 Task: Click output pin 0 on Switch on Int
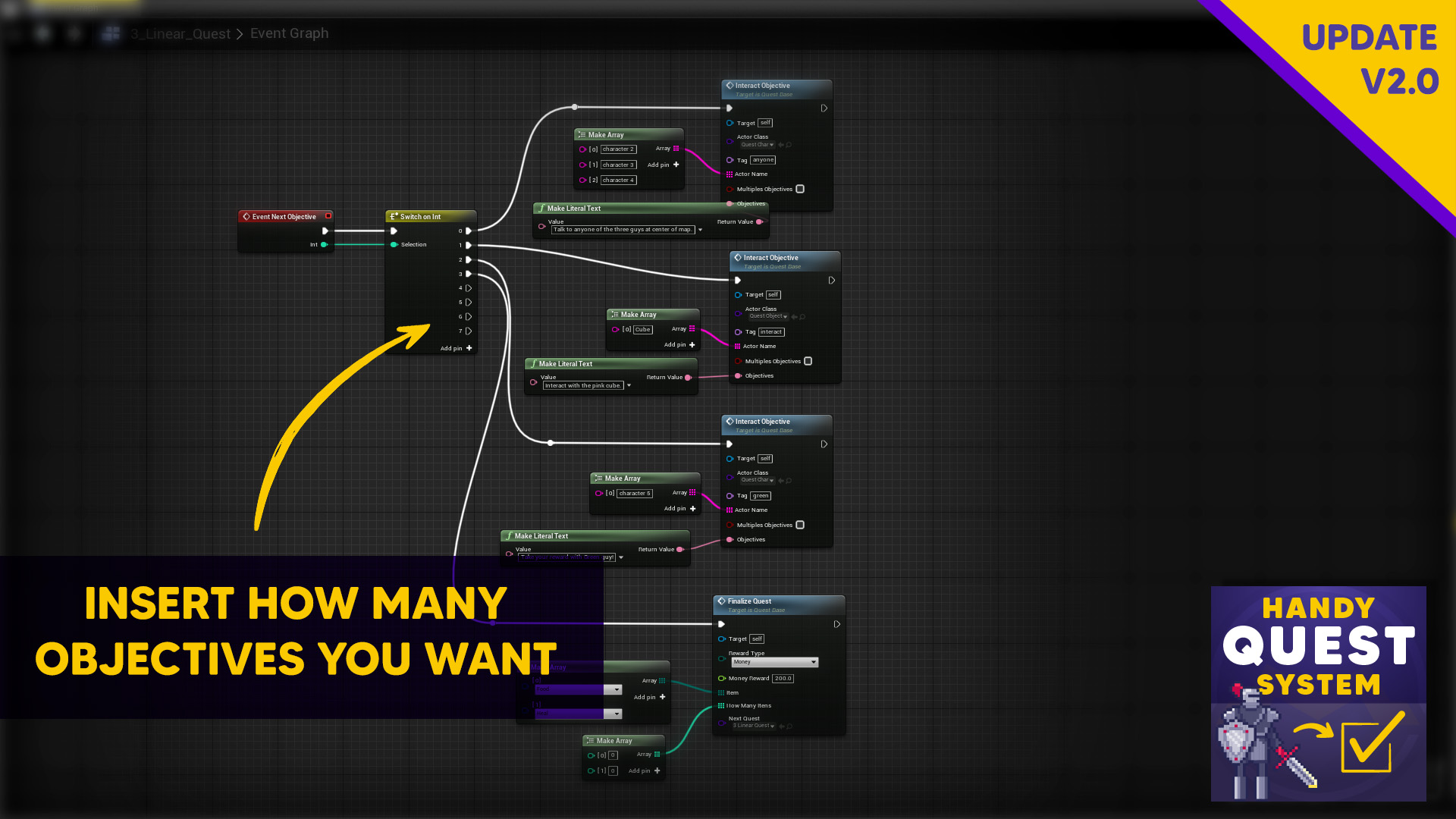click(x=469, y=231)
